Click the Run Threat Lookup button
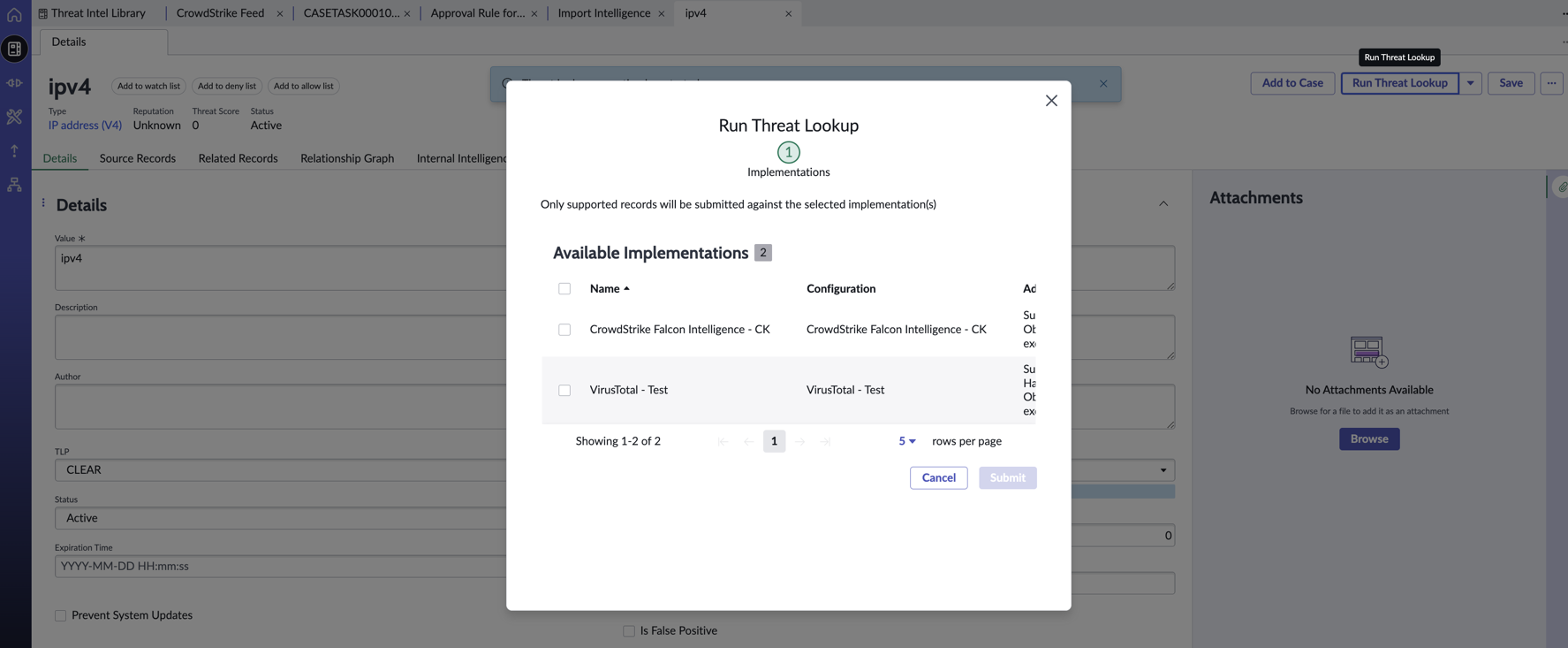 click(x=1399, y=83)
